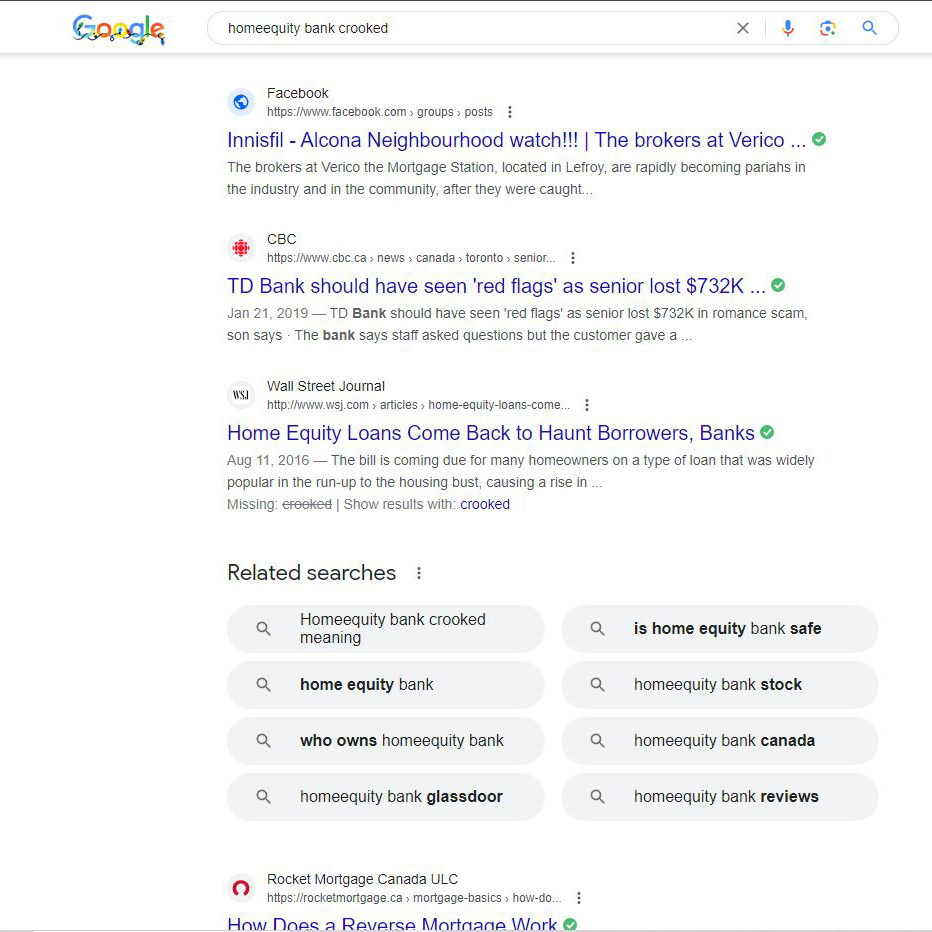
Task: Click the green verified badge beside the Reverse Mortgage result
Action: [x=569, y=924]
